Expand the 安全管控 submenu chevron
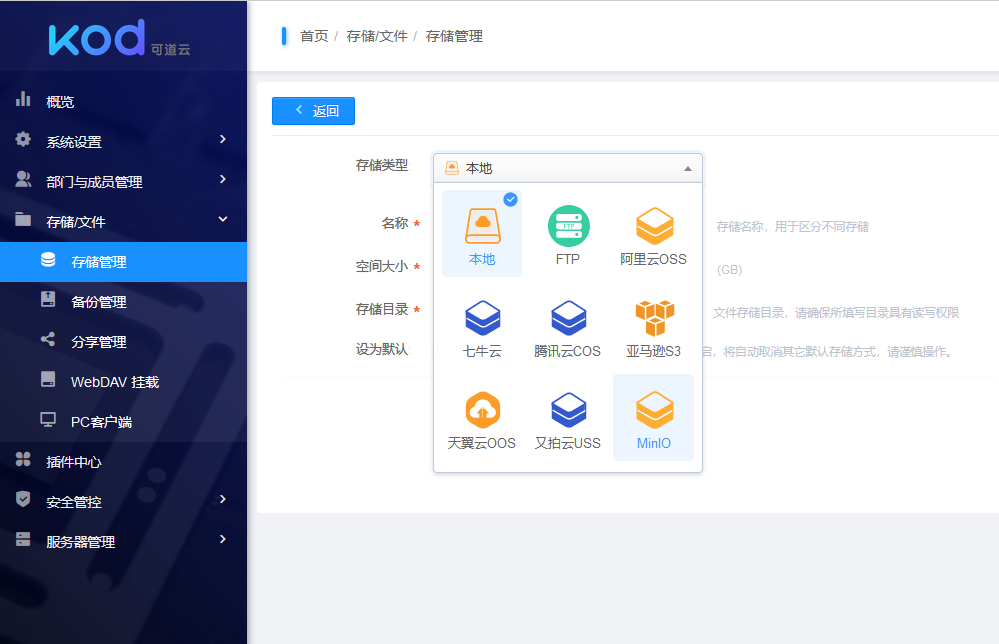Image resolution: width=999 pixels, height=644 pixels. pos(223,499)
